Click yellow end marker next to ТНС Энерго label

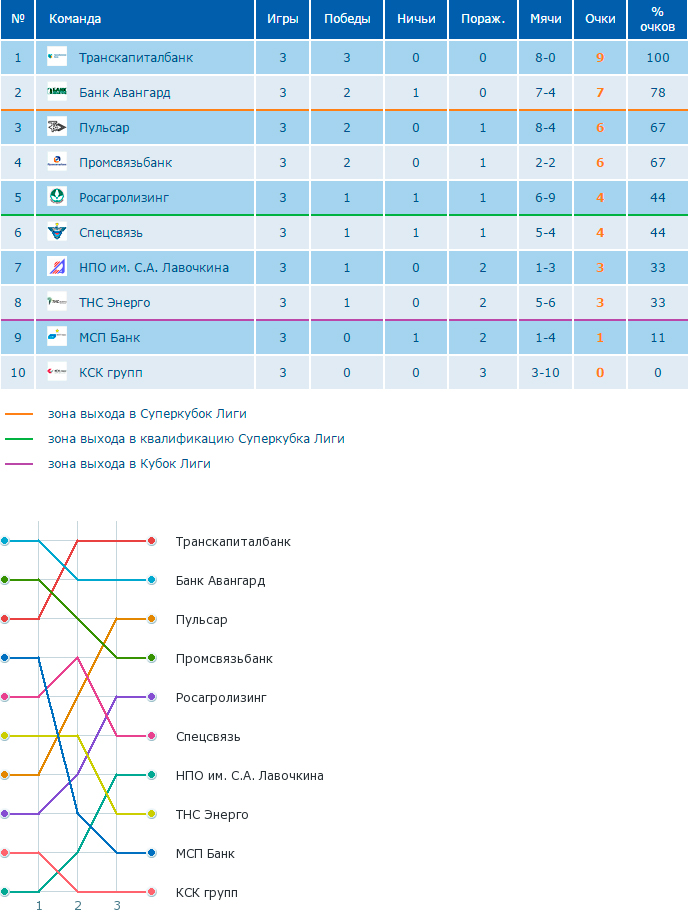(x=152, y=814)
